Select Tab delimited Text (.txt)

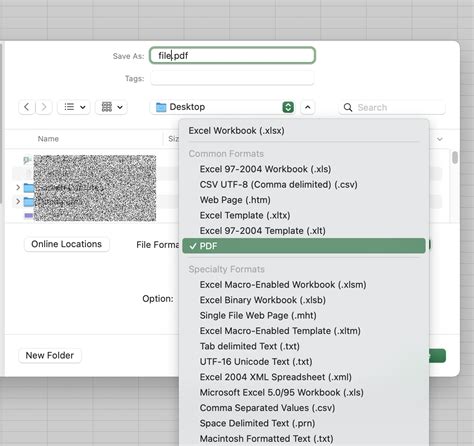pyautogui.click(x=304, y=346)
